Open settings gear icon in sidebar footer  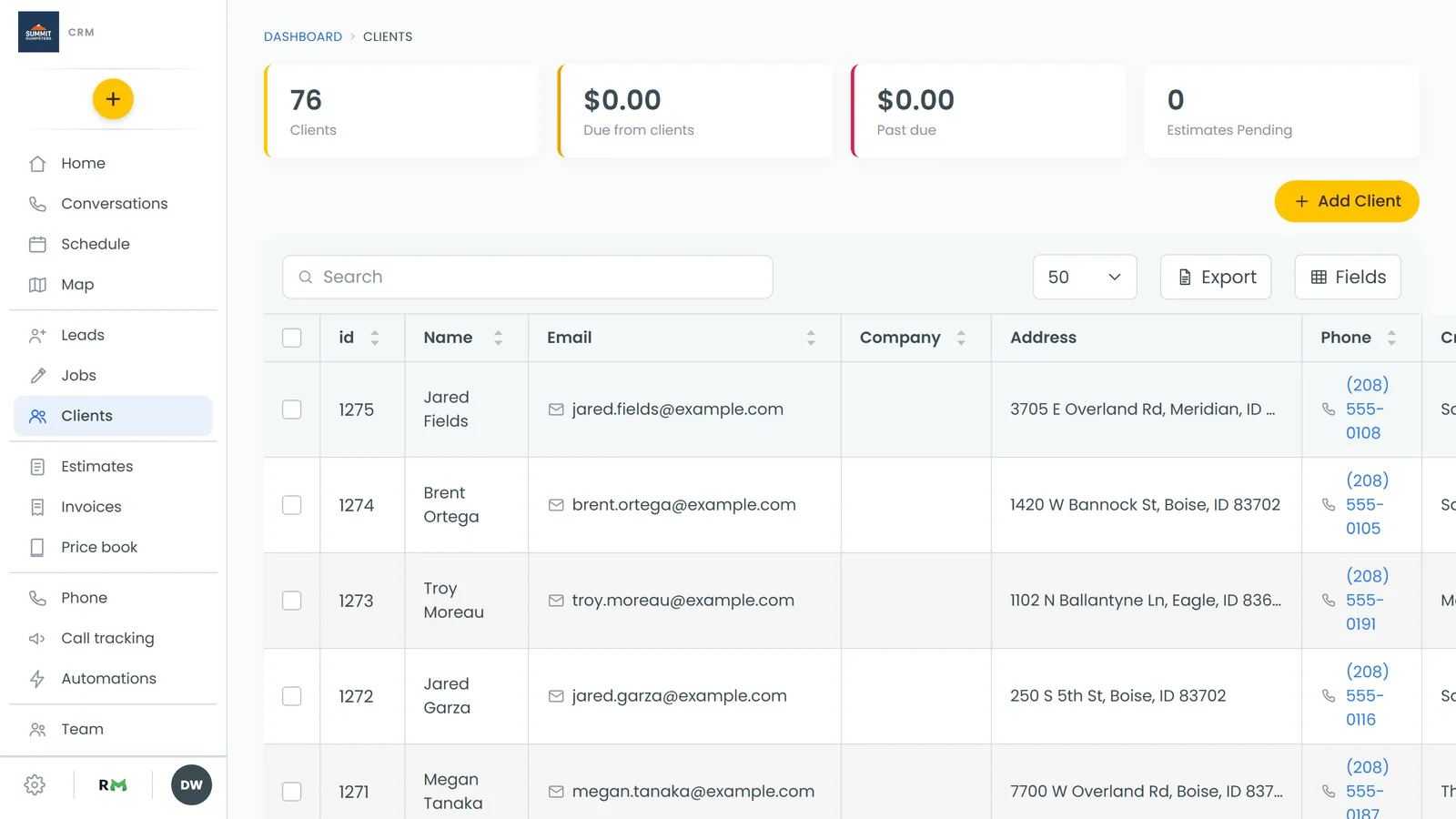pos(35,785)
